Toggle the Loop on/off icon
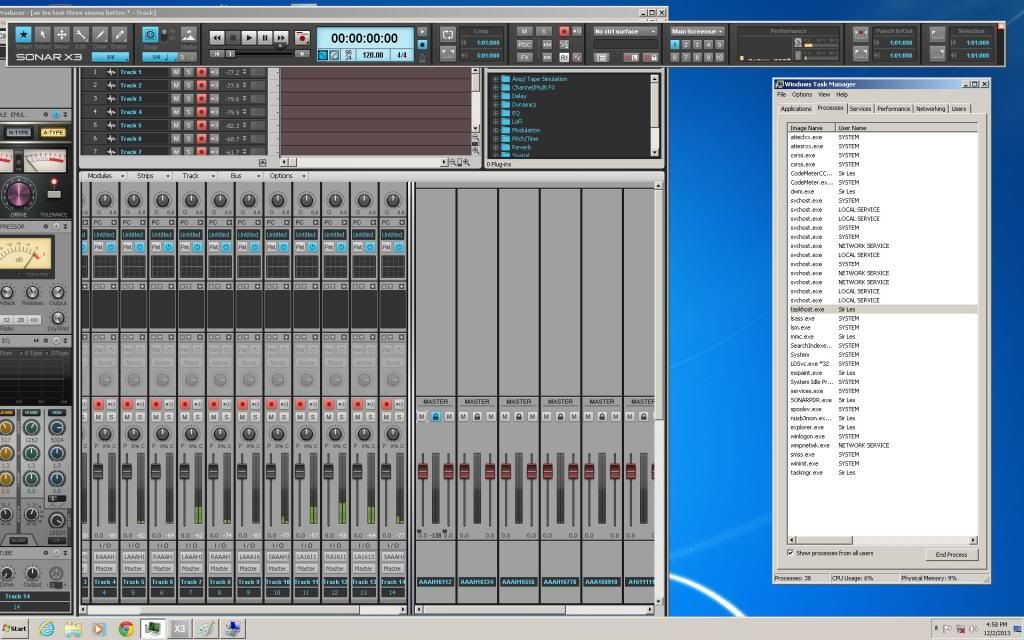 [448, 33]
